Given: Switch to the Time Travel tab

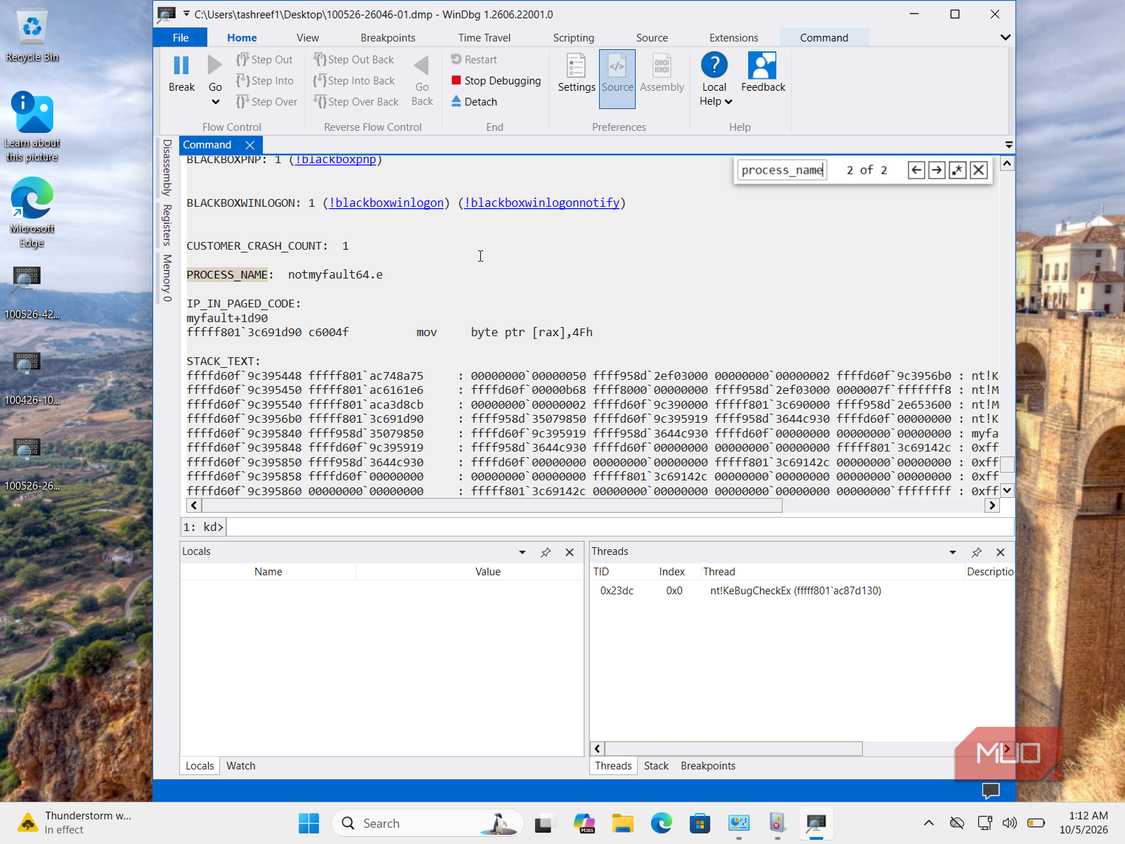Looking at the screenshot, I should pos(484,37).
